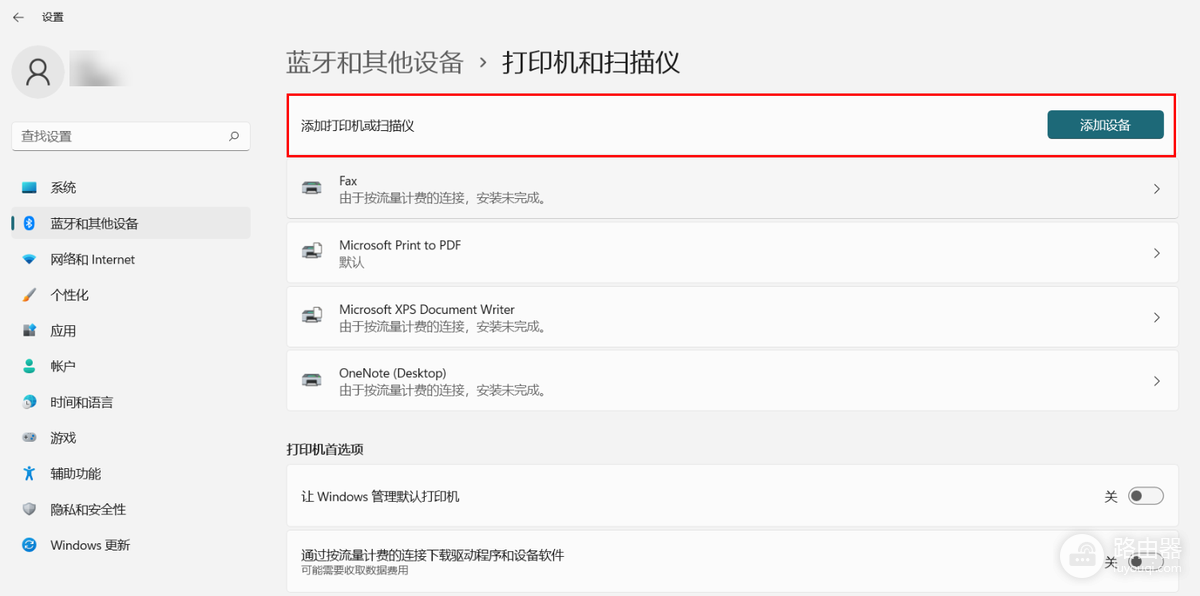The image size is (1200, 596).
Task: Click the search magnifier icon
Action: coord(233,136)
